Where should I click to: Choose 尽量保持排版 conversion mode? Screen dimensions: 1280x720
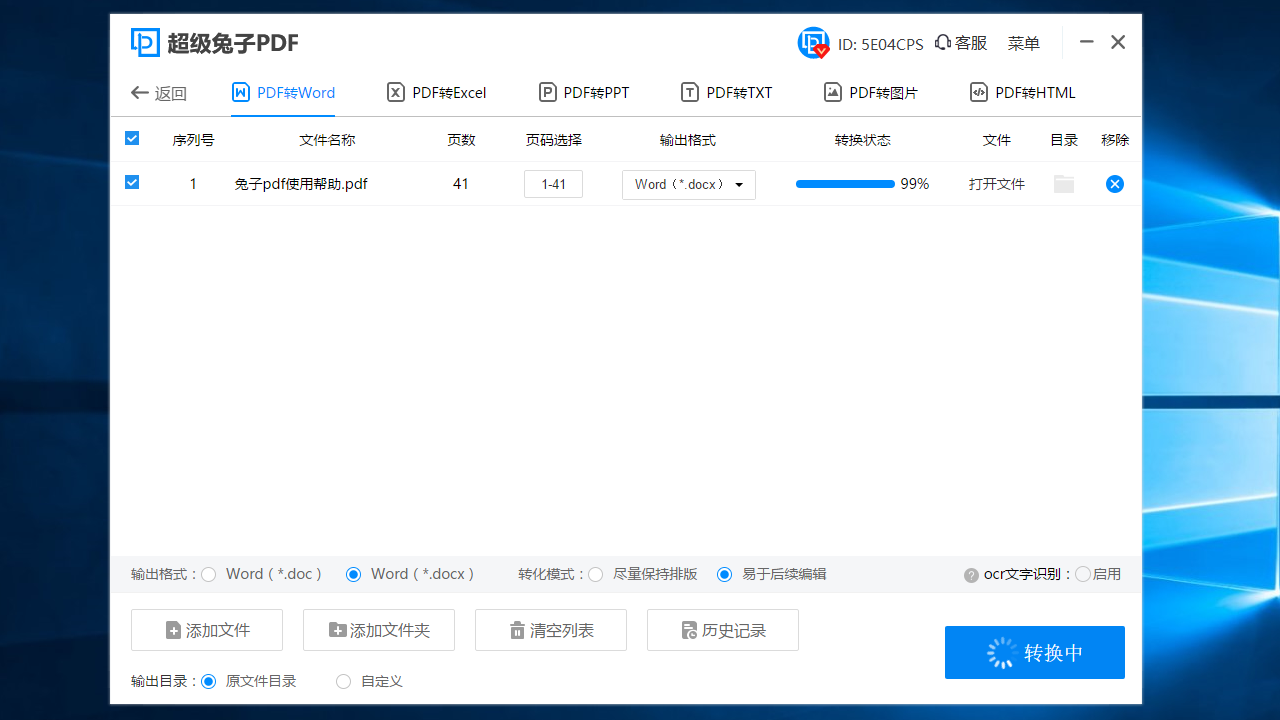click(x=596, y=575)
